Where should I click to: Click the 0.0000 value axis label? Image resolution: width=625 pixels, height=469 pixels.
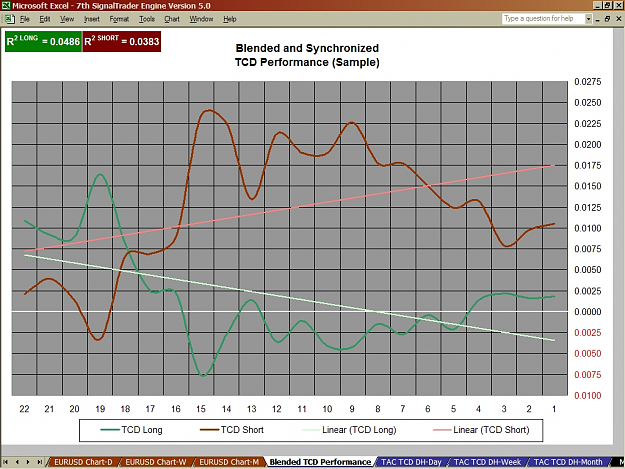click(588, 312)
